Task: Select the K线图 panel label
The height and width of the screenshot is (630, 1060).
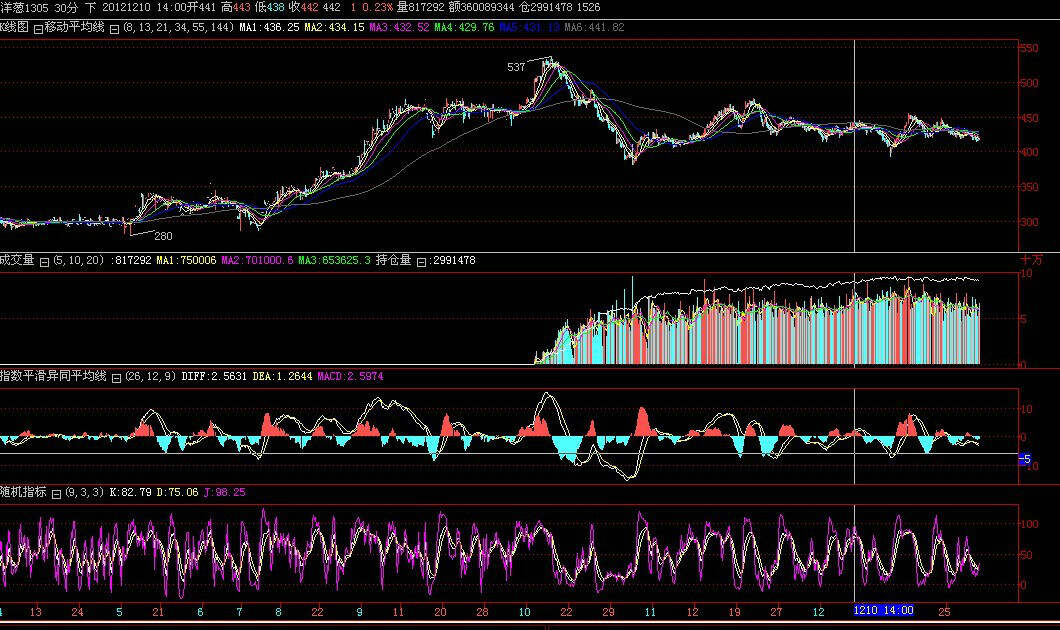Action: [14, 27]
